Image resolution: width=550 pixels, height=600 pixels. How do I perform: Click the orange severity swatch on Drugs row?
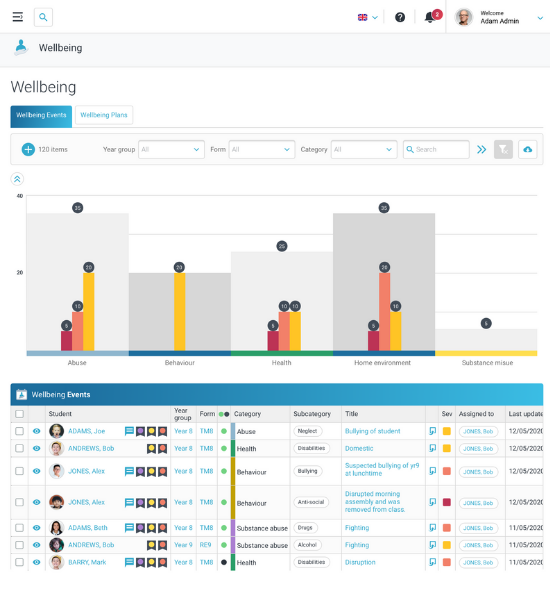pyautogui.click(x=447, y=528)
